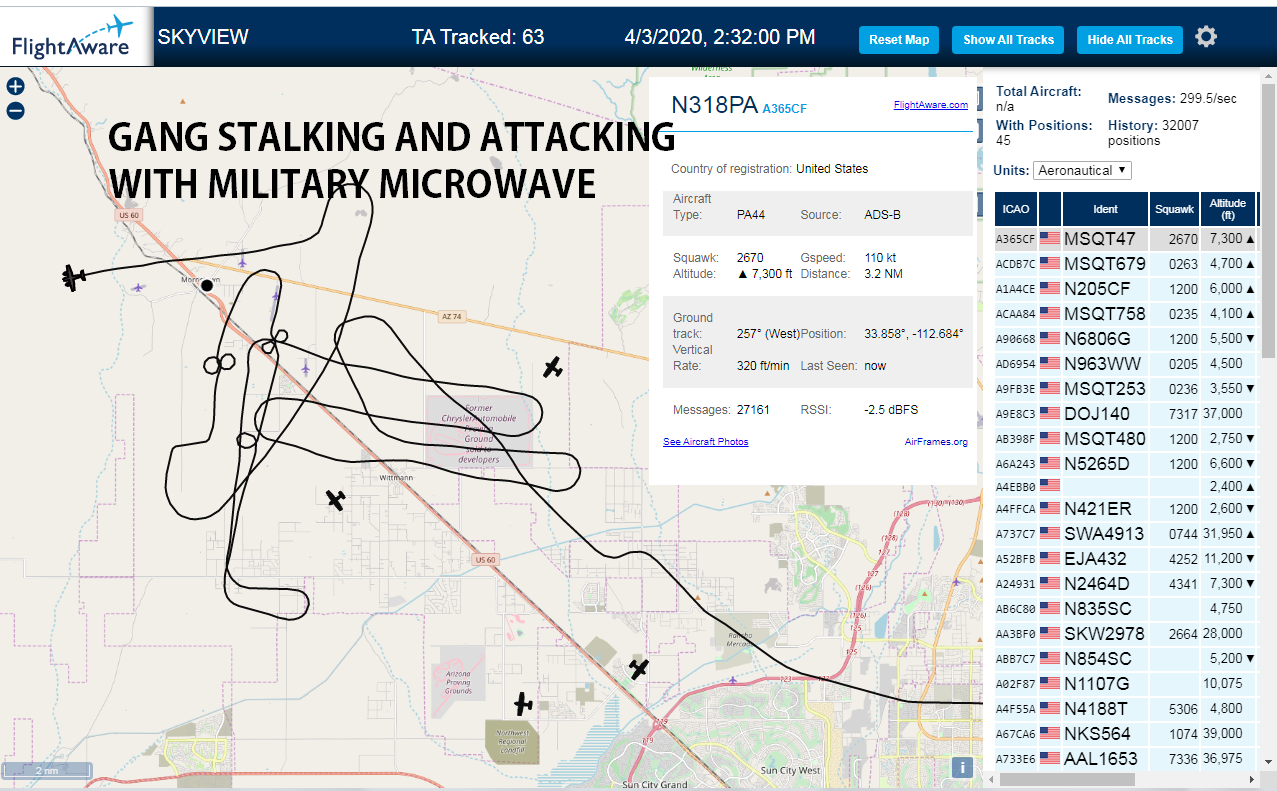Select N4188T in the aircraft list
The image size is (1277, 791).
click(x=1096, y=709)
